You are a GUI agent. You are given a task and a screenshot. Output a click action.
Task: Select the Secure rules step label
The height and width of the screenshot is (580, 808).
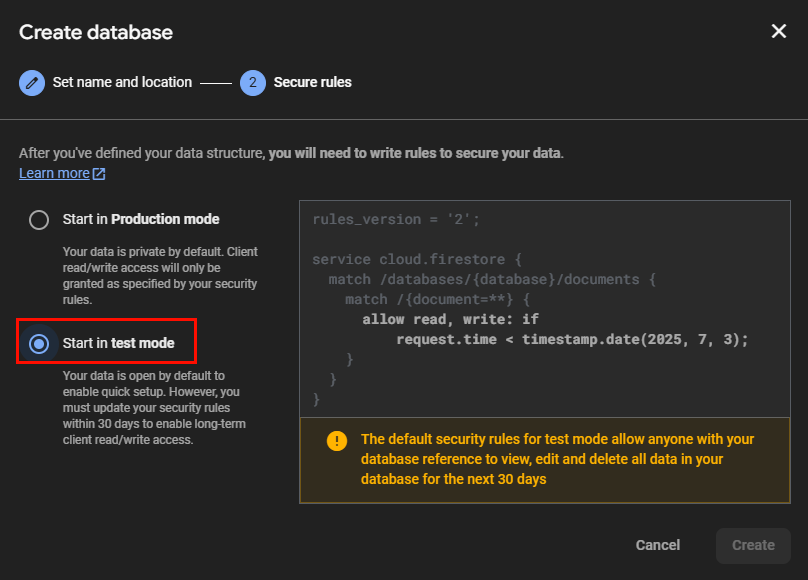pos(311,82)
